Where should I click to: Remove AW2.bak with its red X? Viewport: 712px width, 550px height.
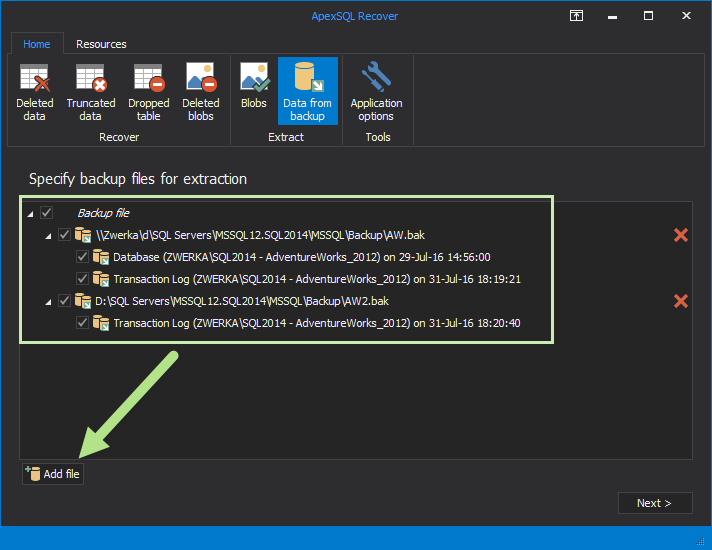tap(681, 301)
